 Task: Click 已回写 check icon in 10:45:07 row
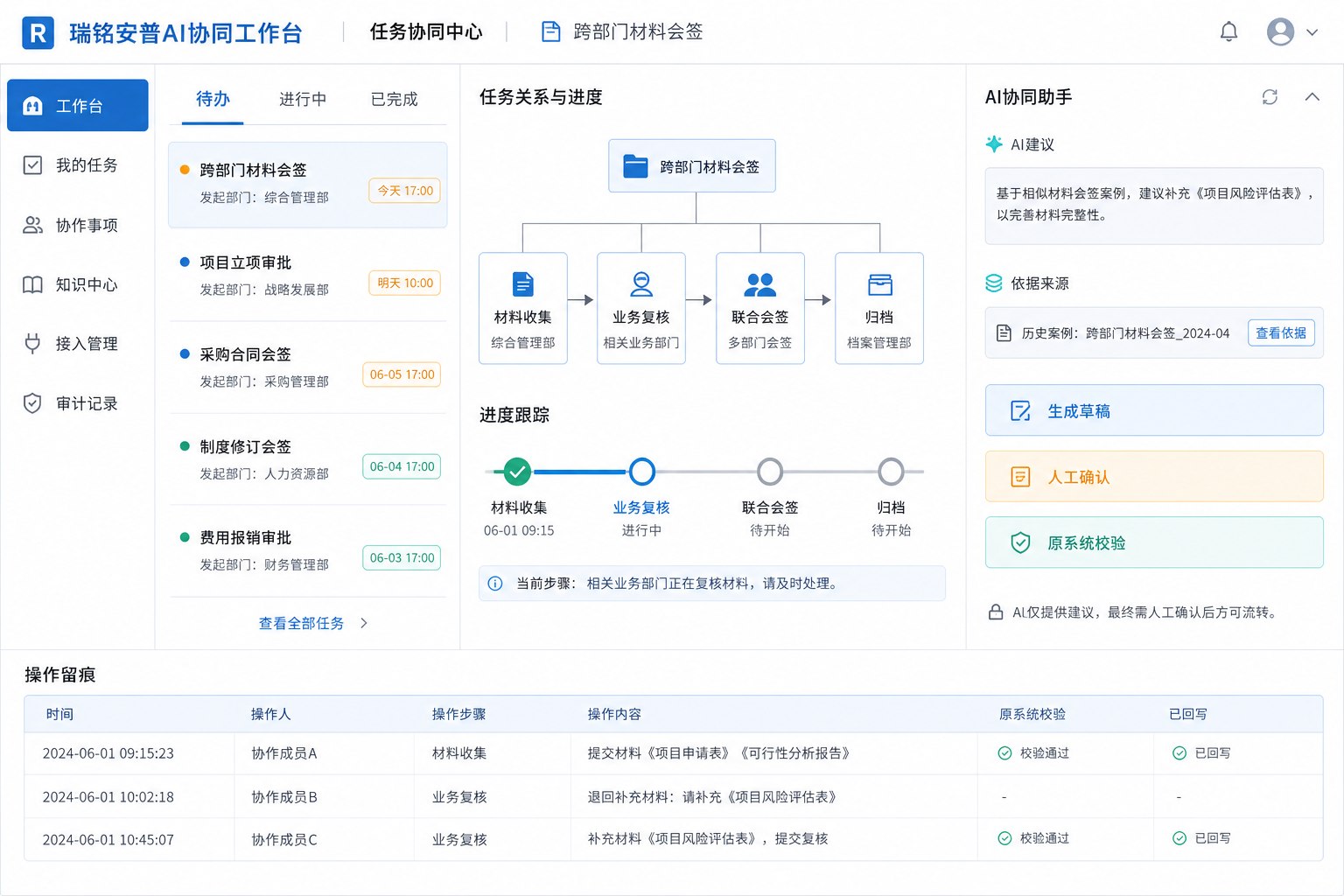pos(1179,838)
